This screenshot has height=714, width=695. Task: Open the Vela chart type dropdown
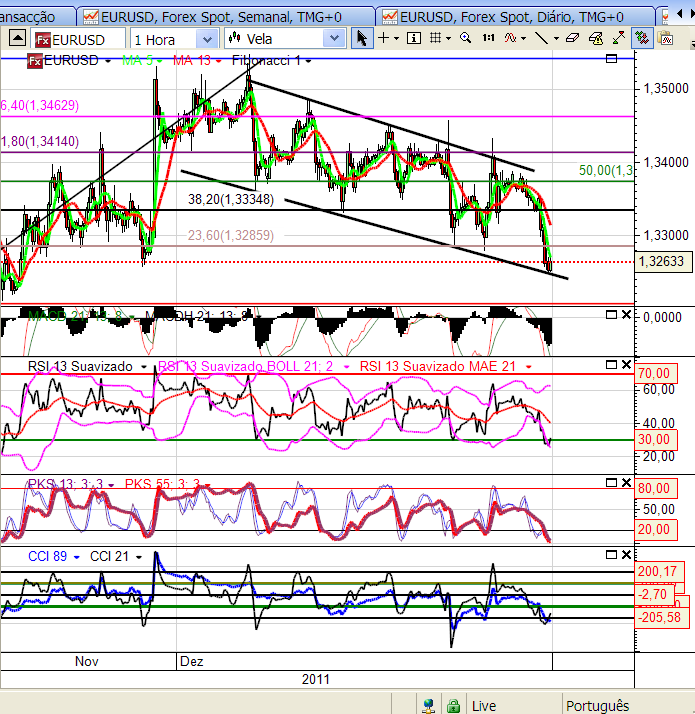point(334,39)
